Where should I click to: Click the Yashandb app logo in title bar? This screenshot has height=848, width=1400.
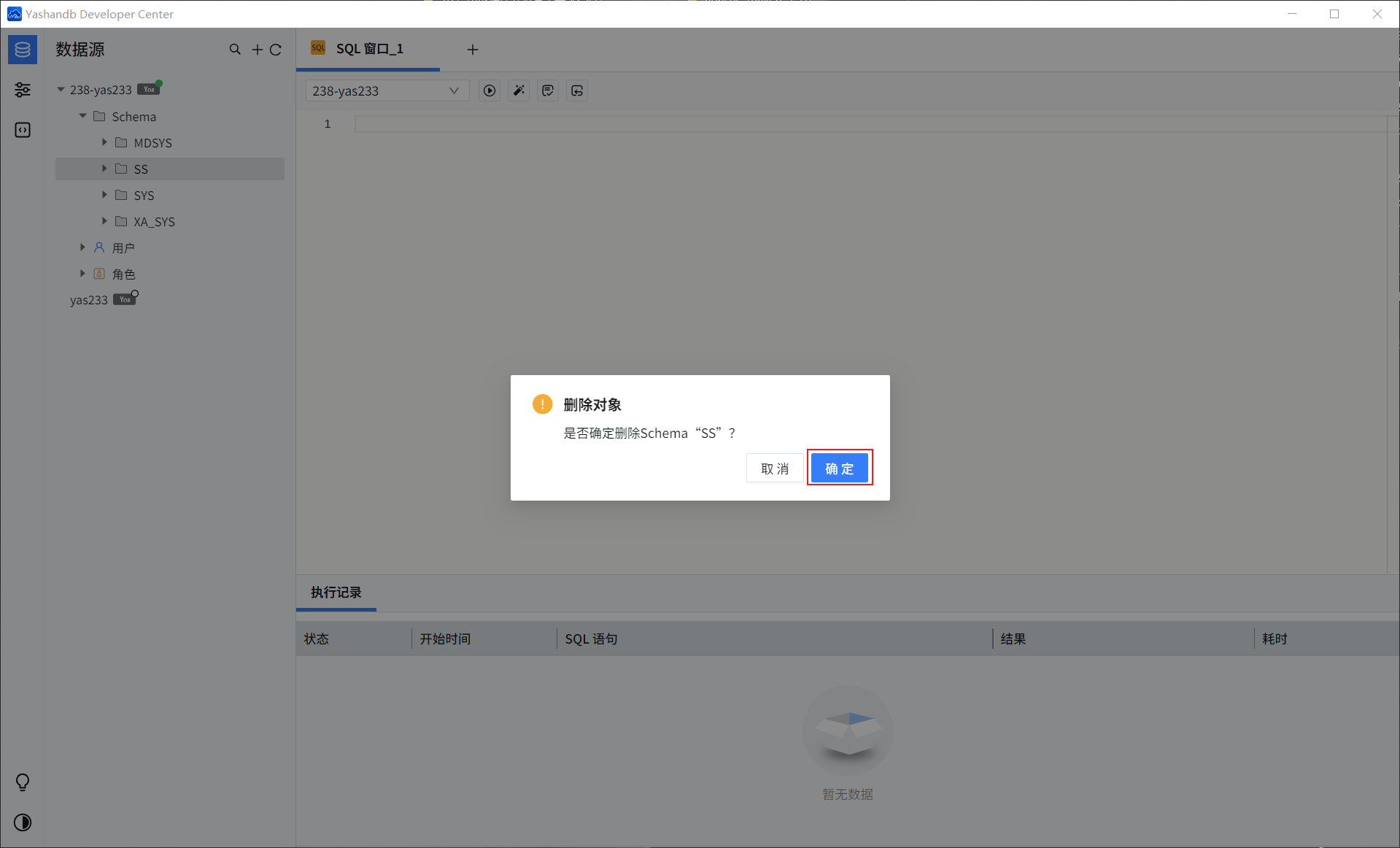[x=14, y=14]
